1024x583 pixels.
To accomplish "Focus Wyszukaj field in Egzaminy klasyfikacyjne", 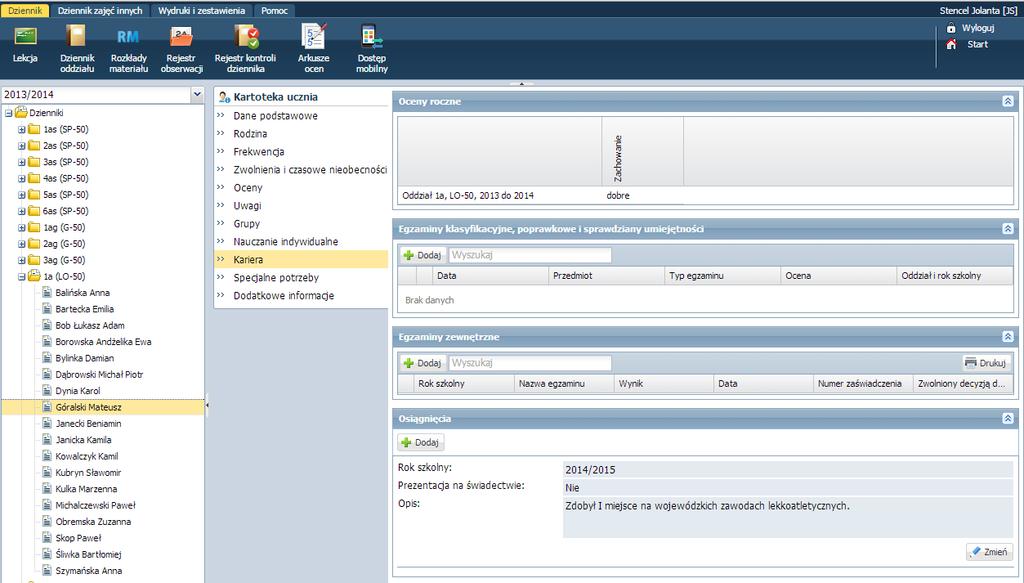I will pos(530,255).
